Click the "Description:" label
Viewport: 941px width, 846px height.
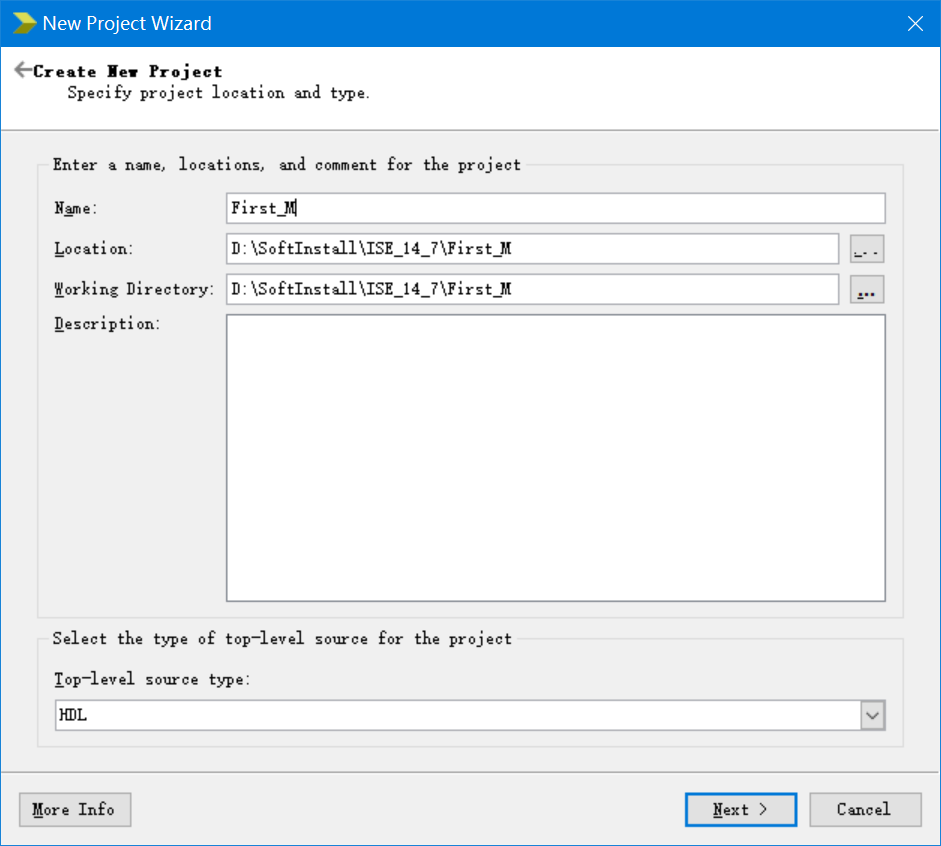tap(107, 324)
